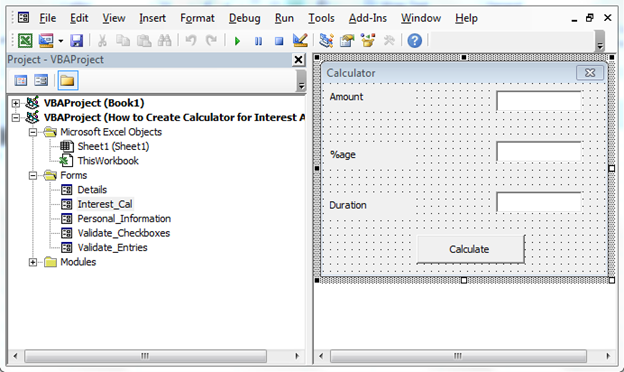Screen dimensions: 624x372
Task: Collapse the Microsoft Excel Objects folder
Action: [x=33, y=132]
